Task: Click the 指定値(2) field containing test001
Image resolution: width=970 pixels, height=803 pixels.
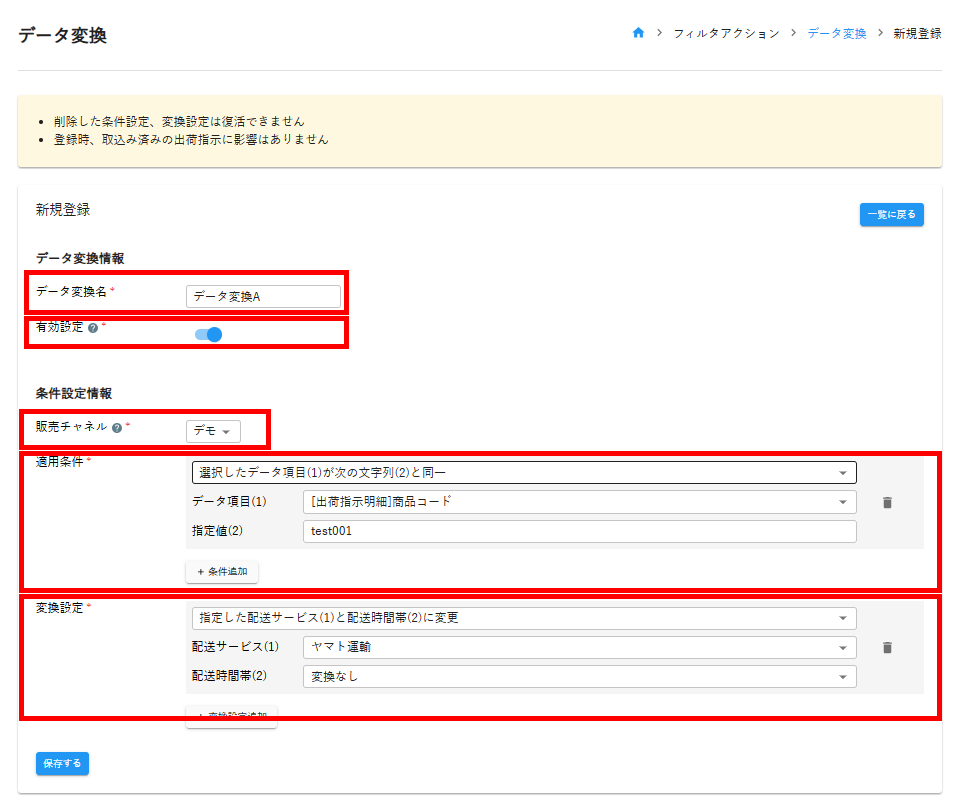Action: (x=579, y=532)
